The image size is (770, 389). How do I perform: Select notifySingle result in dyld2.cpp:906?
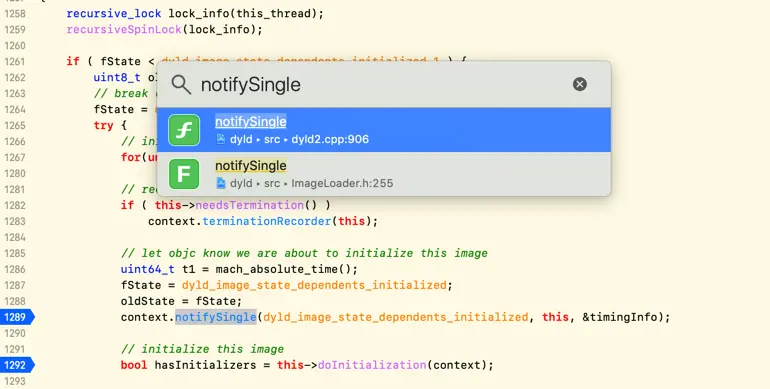384,130
